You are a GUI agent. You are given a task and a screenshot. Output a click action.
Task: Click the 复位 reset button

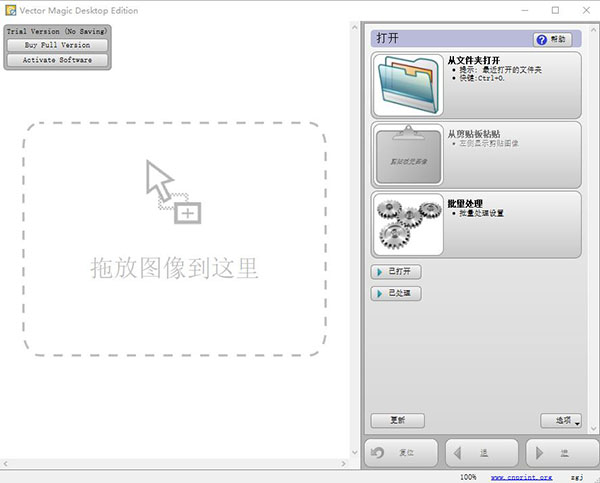coord(401,453)
